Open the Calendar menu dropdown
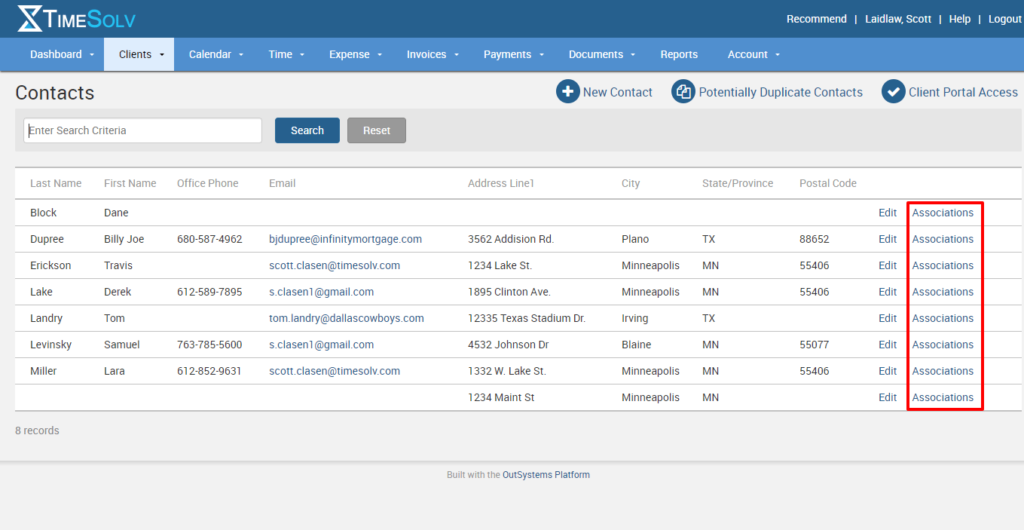Viewport: 1024px width, 530px height. tap(216, 54)
